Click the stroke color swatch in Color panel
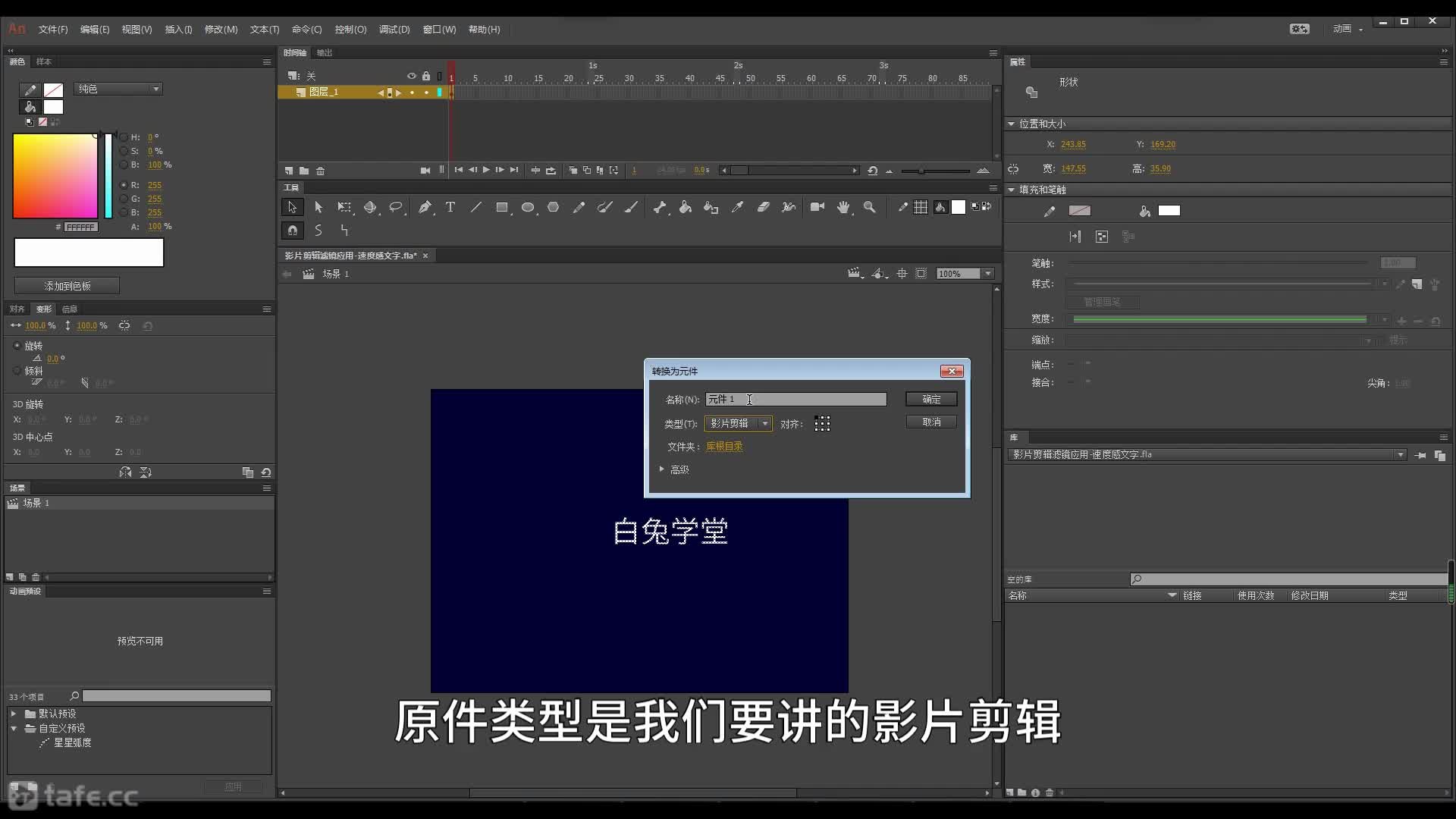The height and width of the screenshot is (819, 1456). [x=53, y=90]
